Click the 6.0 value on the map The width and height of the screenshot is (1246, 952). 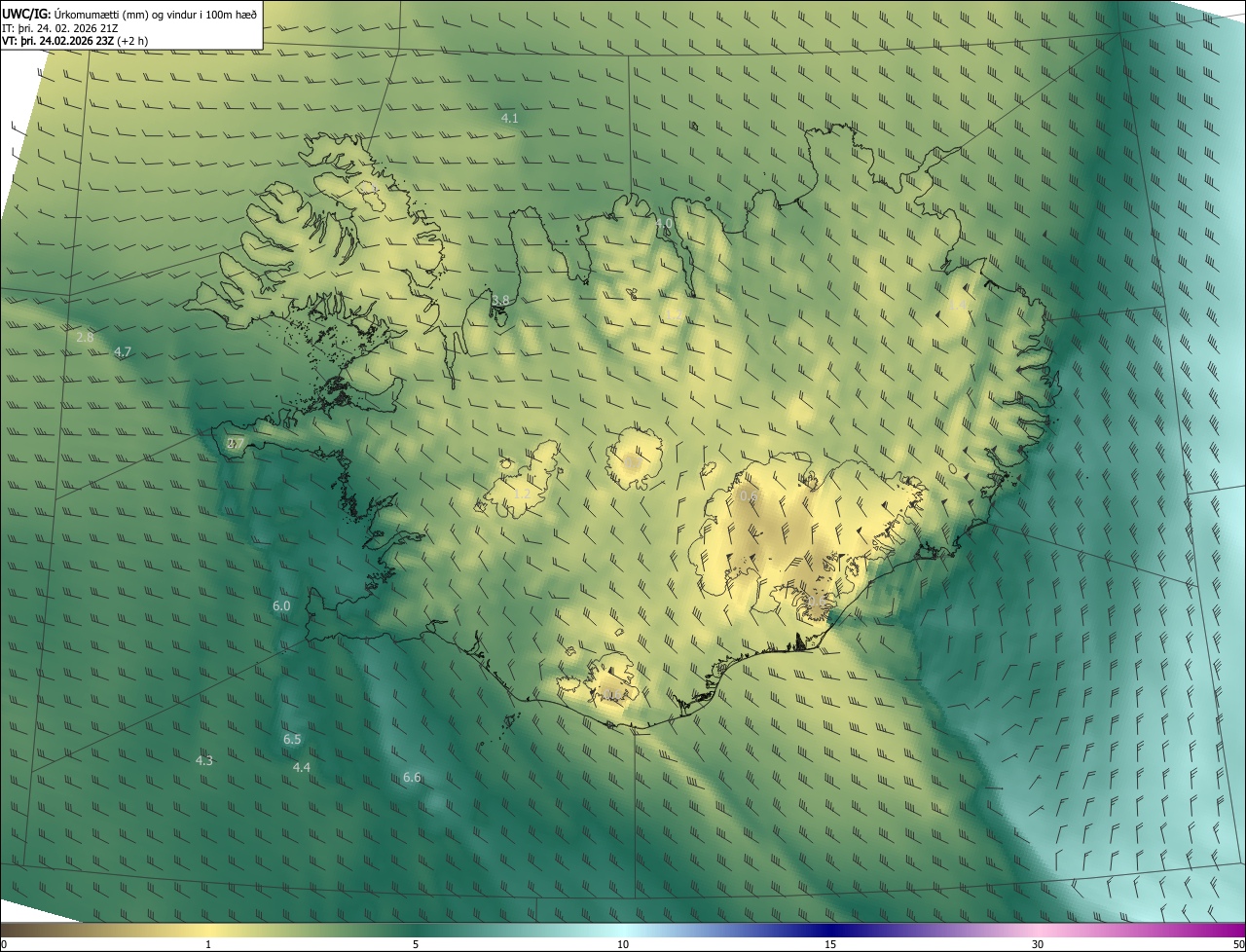(281, 606)
